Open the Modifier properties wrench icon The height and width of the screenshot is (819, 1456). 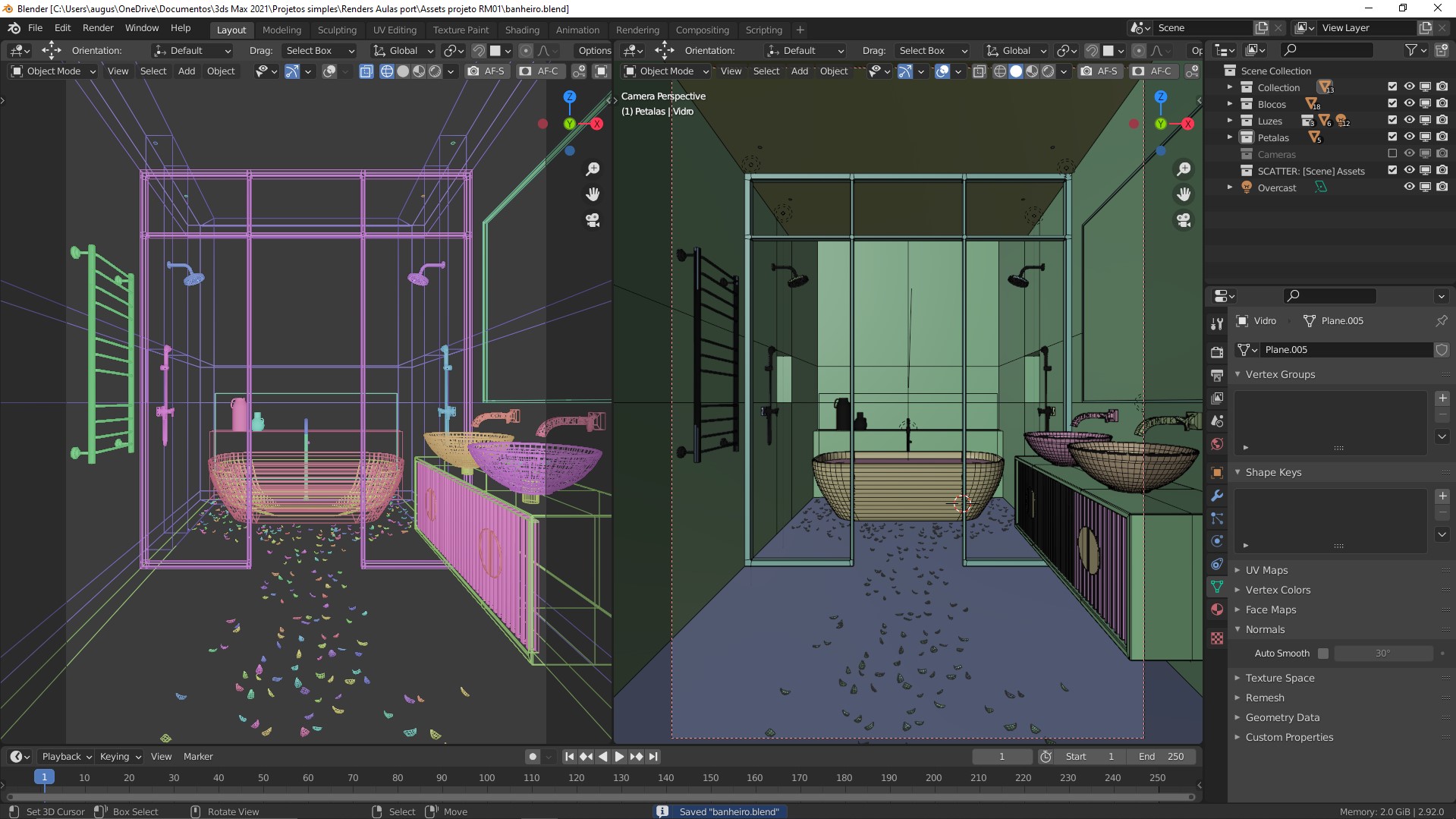[x=1217, y=496]
